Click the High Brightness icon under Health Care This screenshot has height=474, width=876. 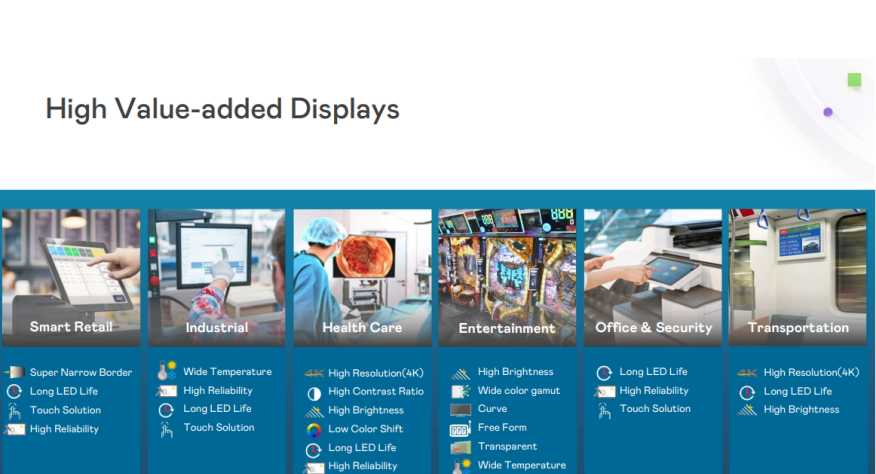(x=314, y=412)
